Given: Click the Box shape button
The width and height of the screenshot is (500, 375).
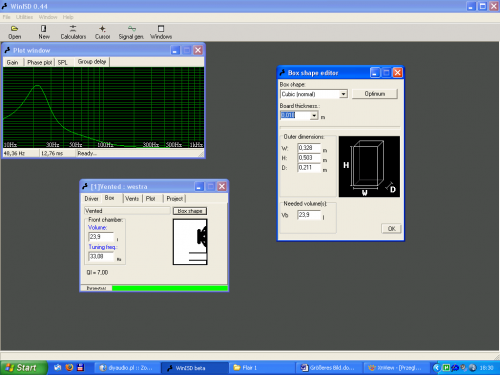Looking at the screenshot, I should click(x=190, y=211).
